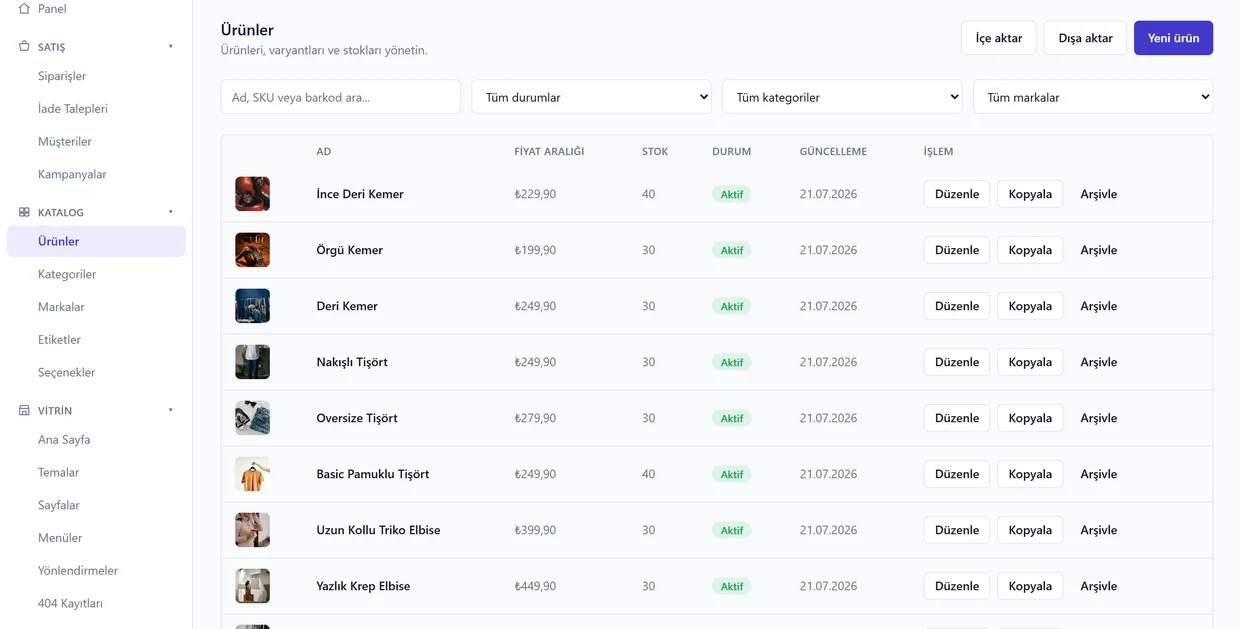Collapse the Vitrin sidebar section
Screen dimensions: 1240x629
click(171, 410)
